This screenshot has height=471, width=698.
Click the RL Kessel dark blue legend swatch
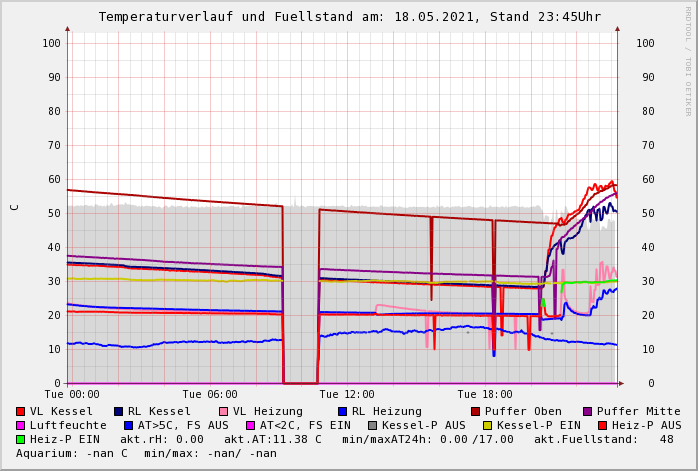coord(118,411)
